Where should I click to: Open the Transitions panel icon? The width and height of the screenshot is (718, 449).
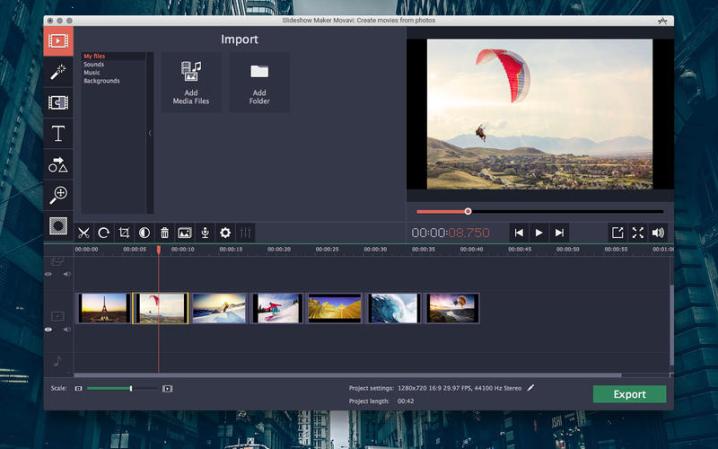coord(58,103)
